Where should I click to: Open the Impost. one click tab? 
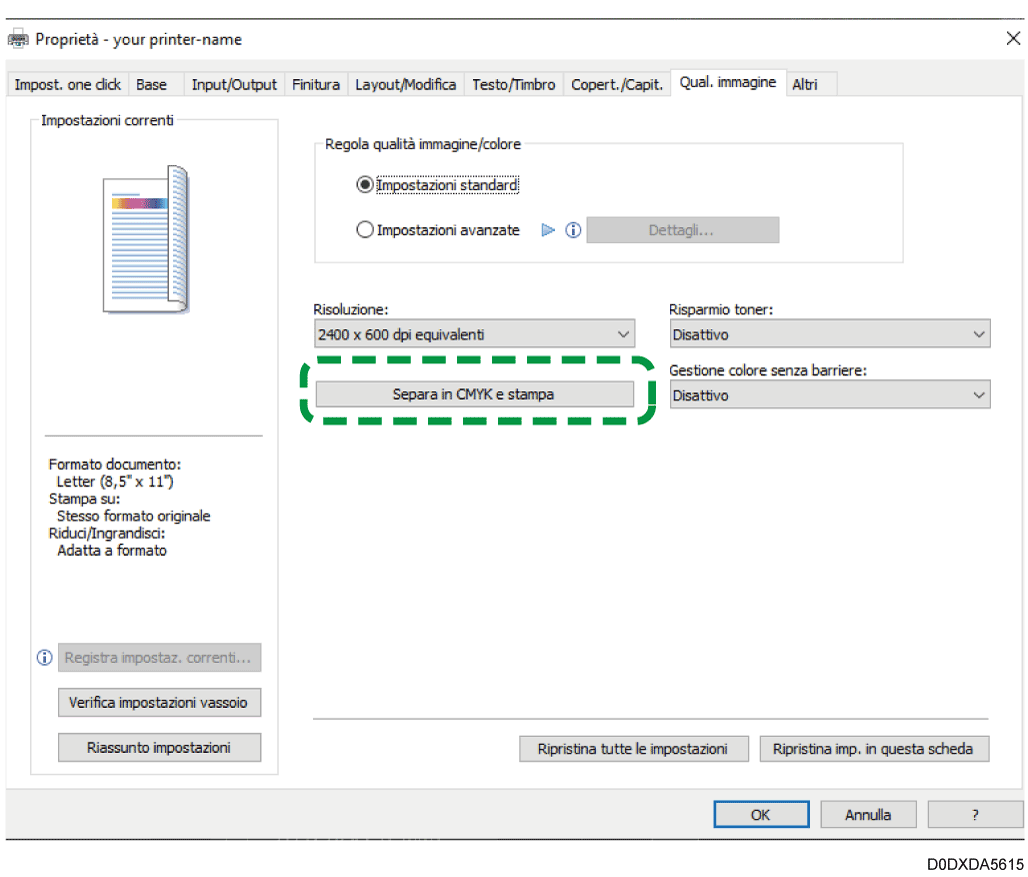click(x=67, y=85)
